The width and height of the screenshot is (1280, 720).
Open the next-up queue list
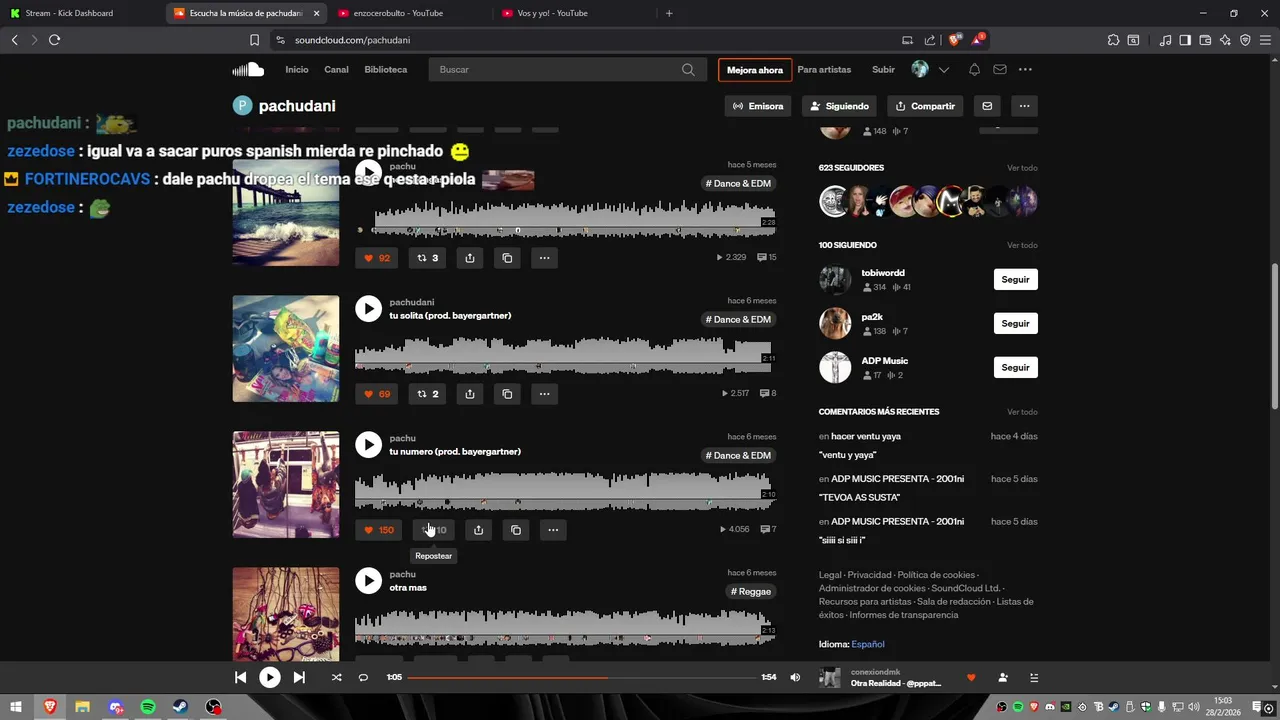[x=1034, y=677]
